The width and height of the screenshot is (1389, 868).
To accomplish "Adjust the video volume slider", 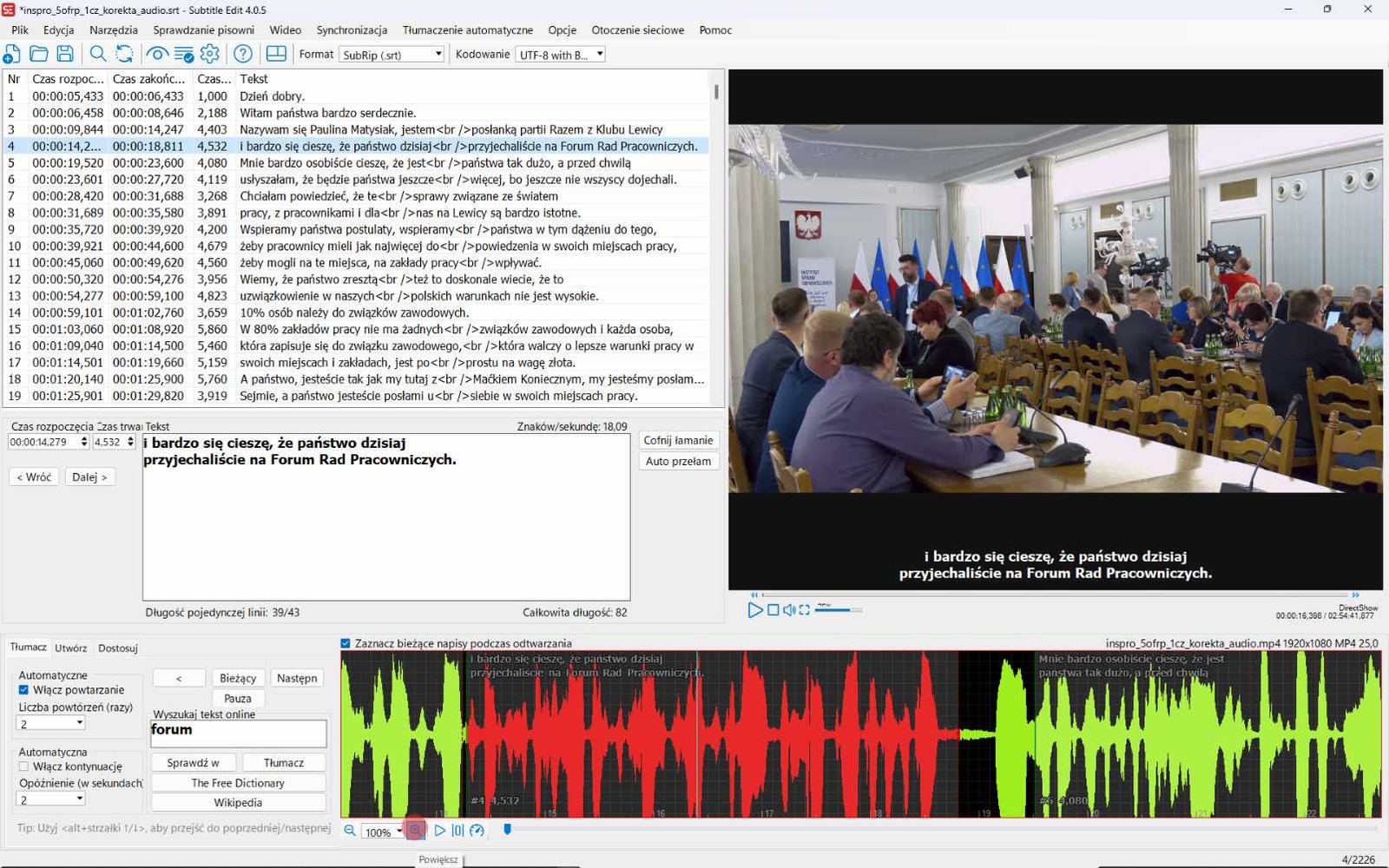I will (837, 609).
